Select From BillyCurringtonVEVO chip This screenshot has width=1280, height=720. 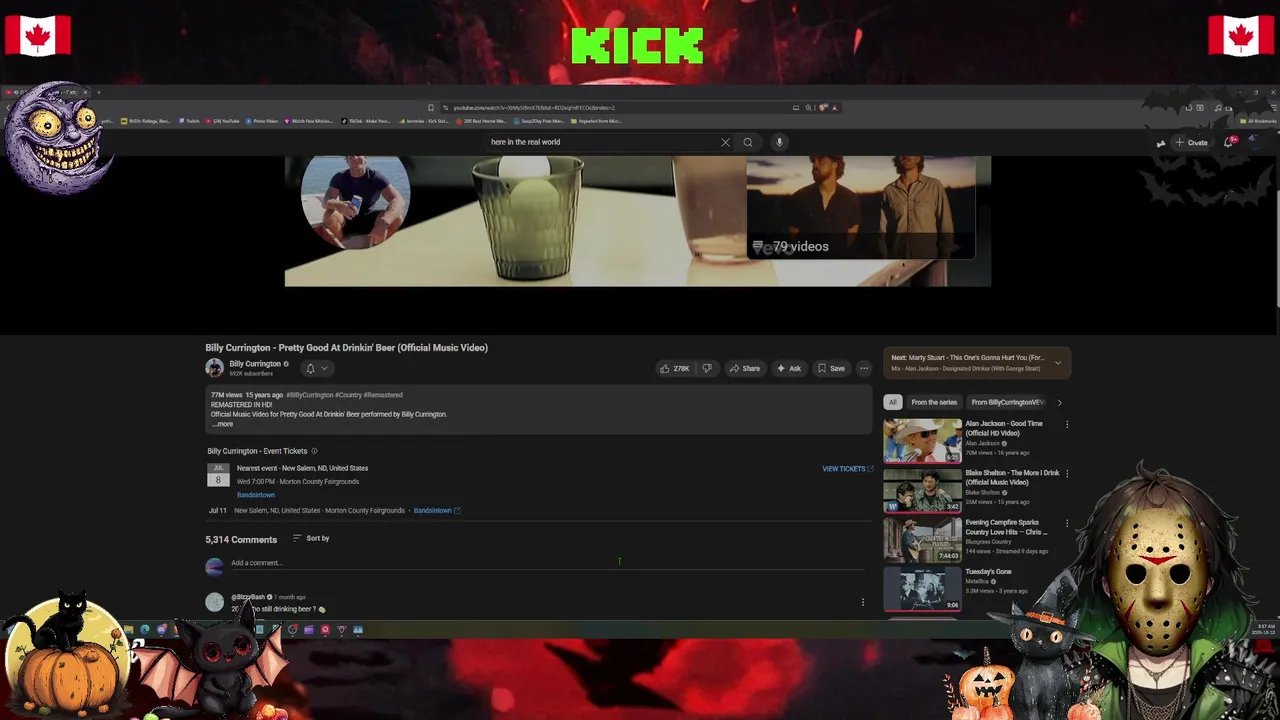pyautogui.click(x=1007, y=402)
